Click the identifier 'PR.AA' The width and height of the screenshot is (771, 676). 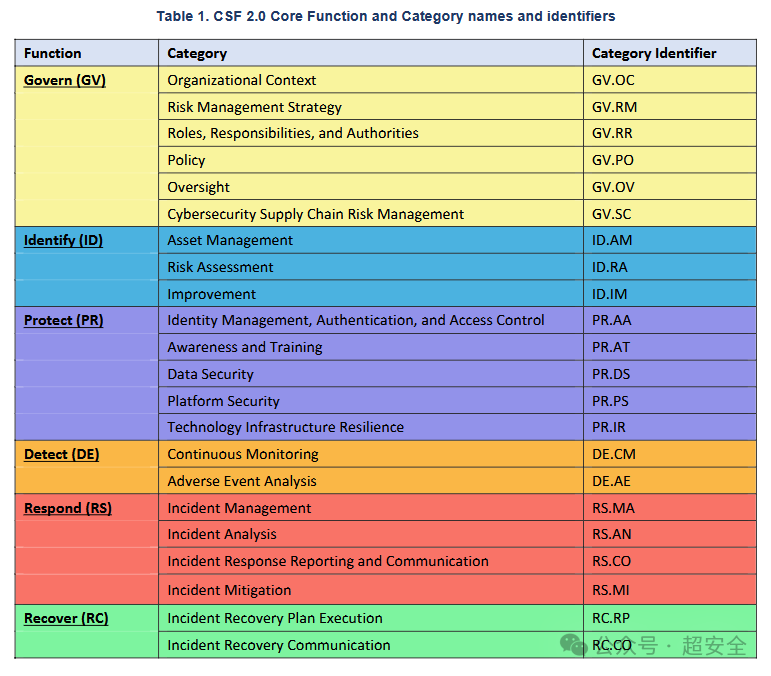612,321
